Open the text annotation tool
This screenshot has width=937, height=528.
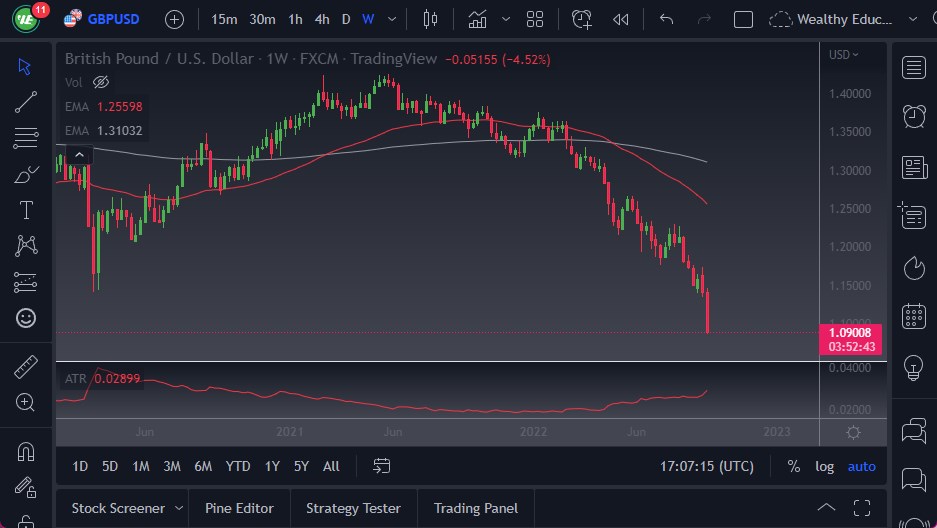(26, 210)
